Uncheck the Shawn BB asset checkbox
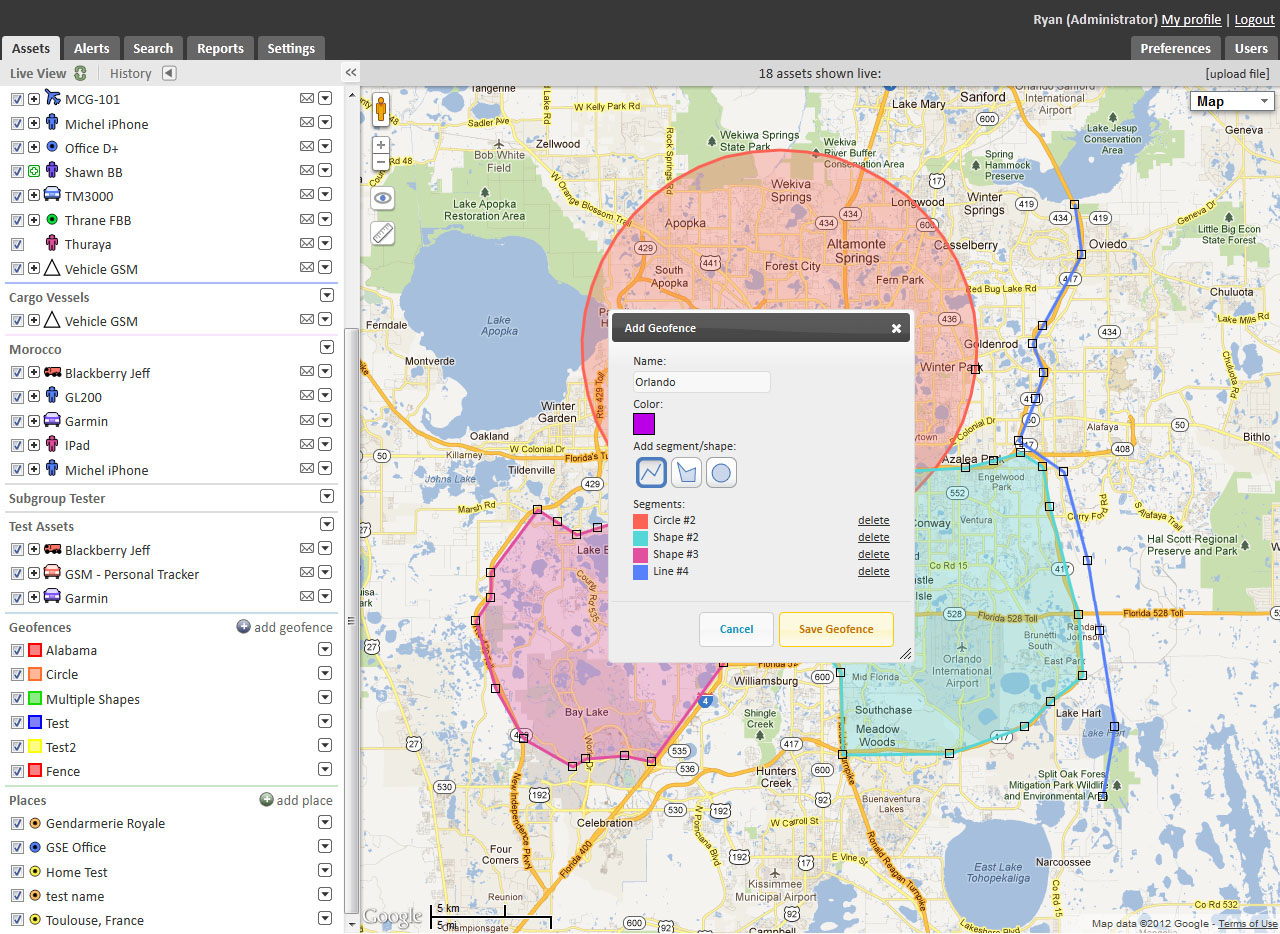 pos(17,170)
